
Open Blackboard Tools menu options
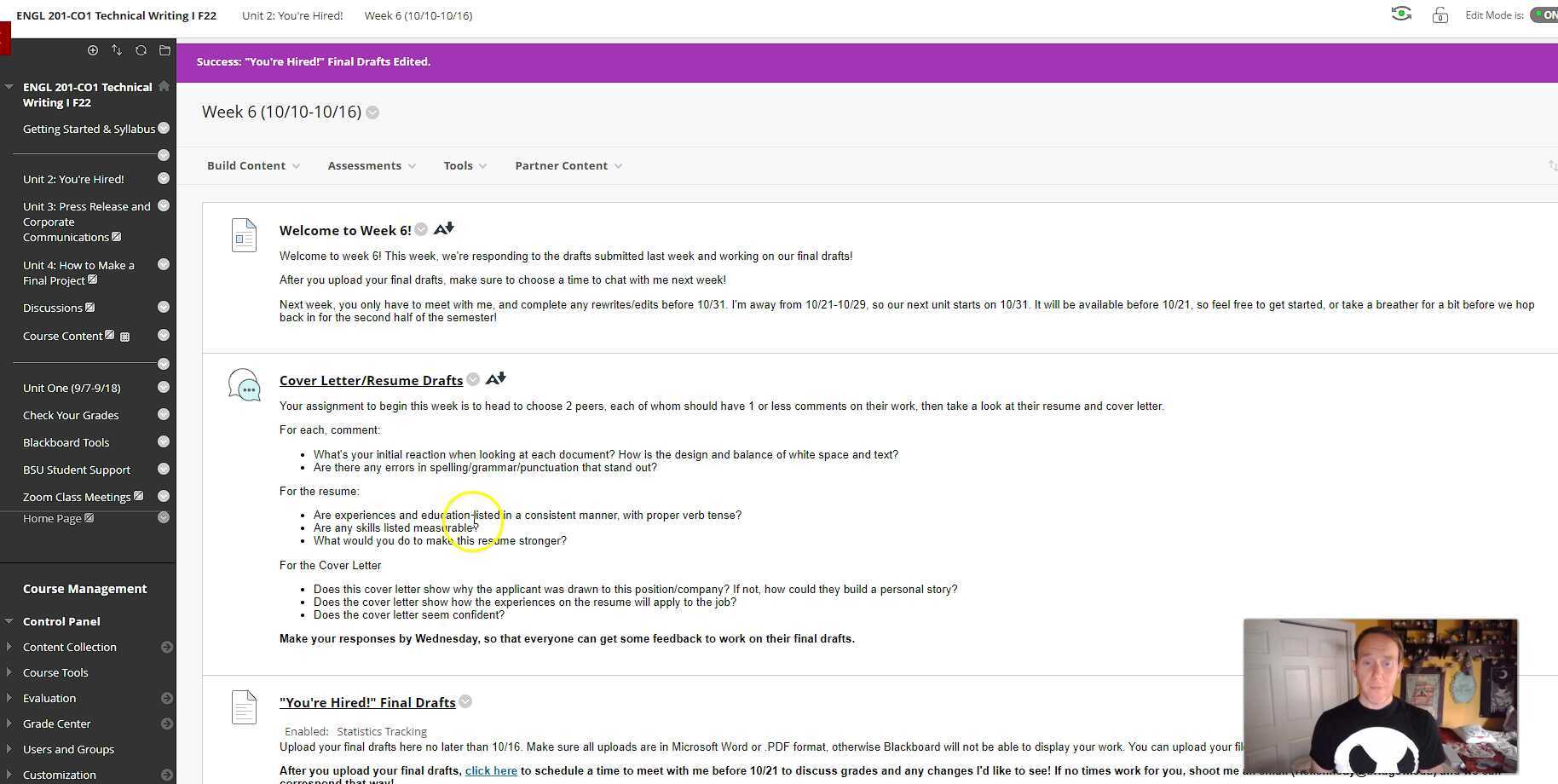[x=164, y=441]
